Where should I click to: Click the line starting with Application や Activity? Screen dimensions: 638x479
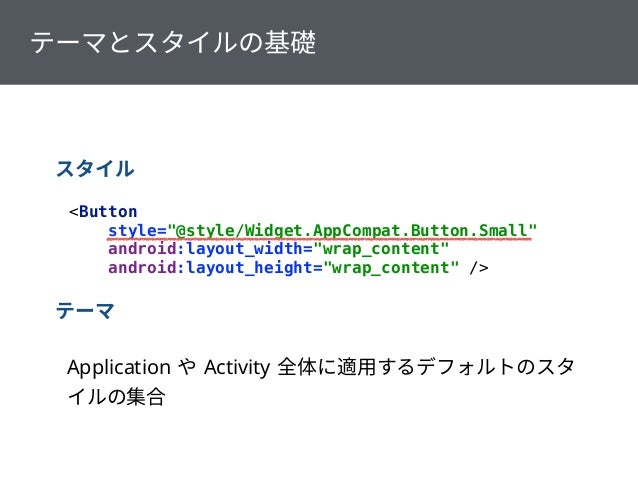(321, 367)
